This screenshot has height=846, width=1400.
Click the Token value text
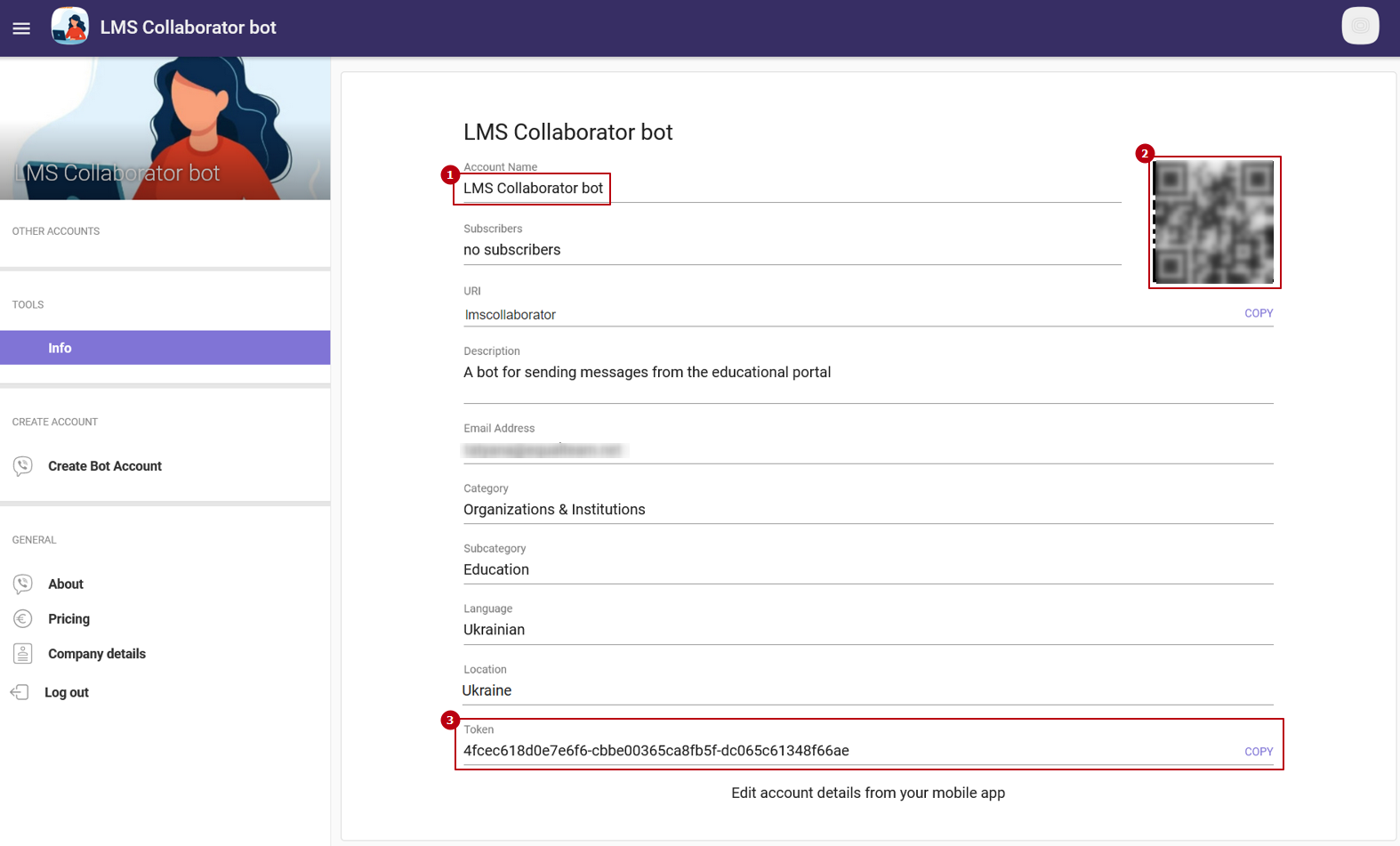tap(656, 751)
